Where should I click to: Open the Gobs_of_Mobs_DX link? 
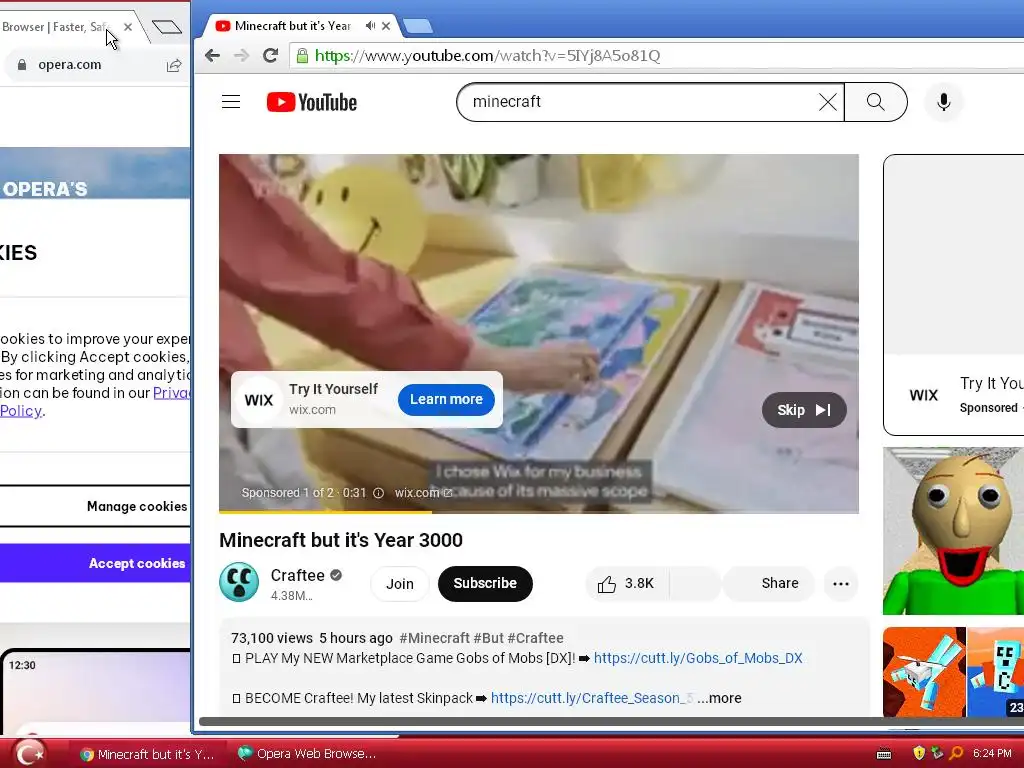[x=698, y=658]
